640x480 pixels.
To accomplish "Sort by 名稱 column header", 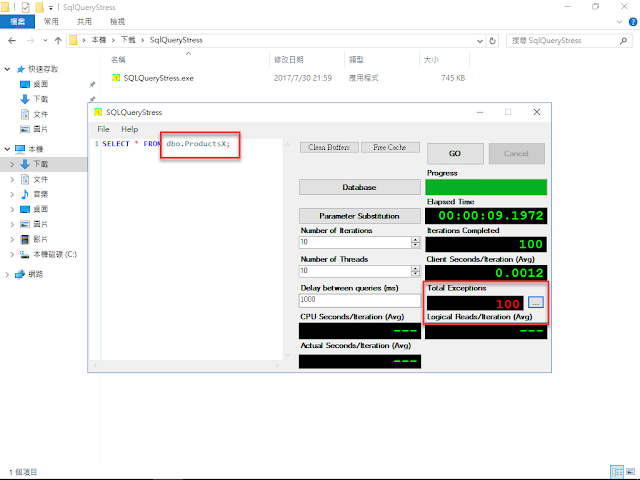I will [118, 60].
